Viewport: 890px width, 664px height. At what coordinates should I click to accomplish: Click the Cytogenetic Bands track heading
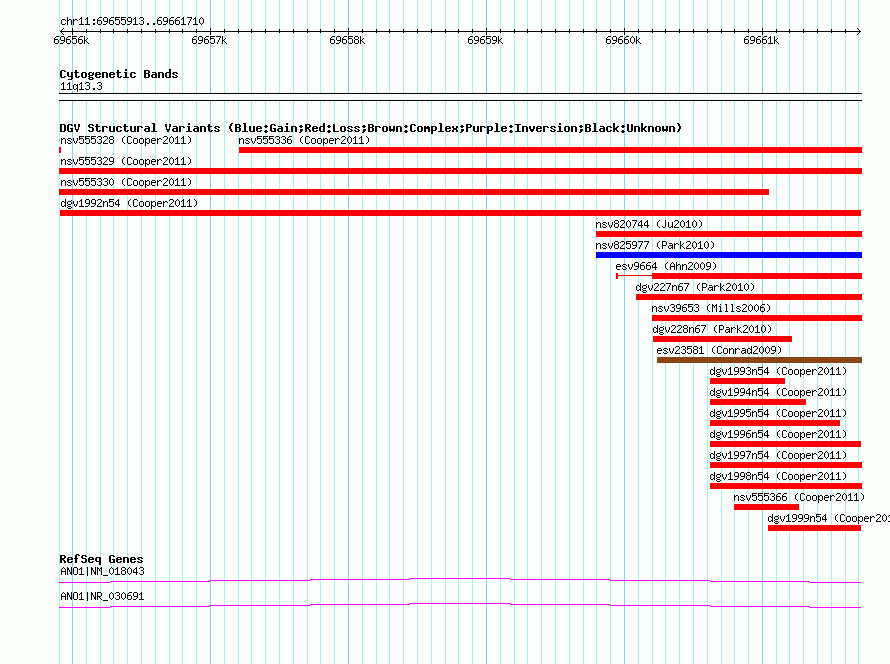119,74
